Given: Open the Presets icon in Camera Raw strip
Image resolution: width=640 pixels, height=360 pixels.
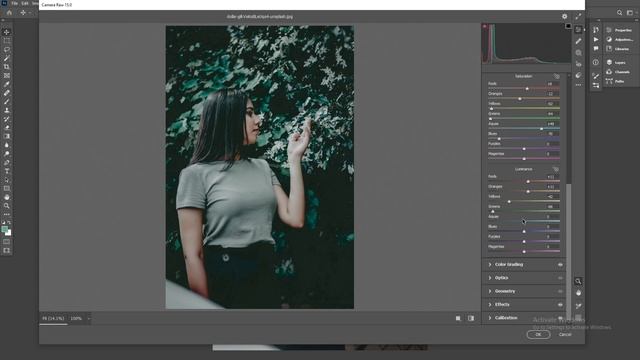Looking at the screenshot, I should 578,75.
